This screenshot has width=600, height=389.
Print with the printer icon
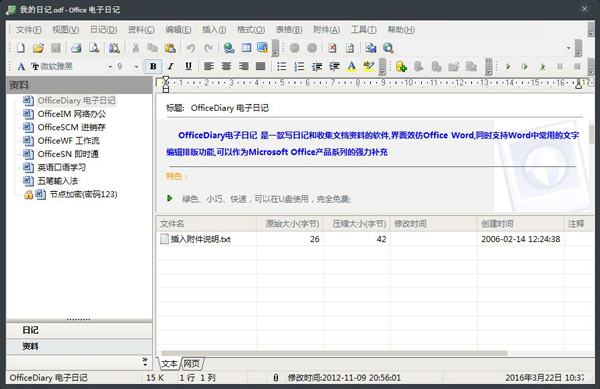point(76,48)
